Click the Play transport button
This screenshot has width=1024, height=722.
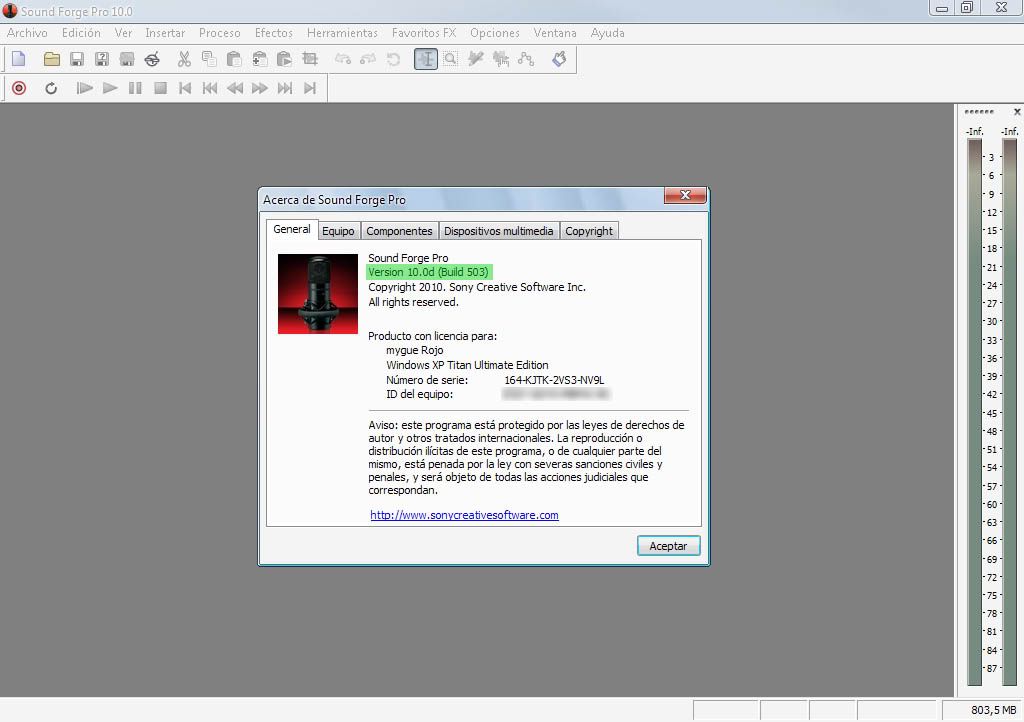tap(110, 88)
